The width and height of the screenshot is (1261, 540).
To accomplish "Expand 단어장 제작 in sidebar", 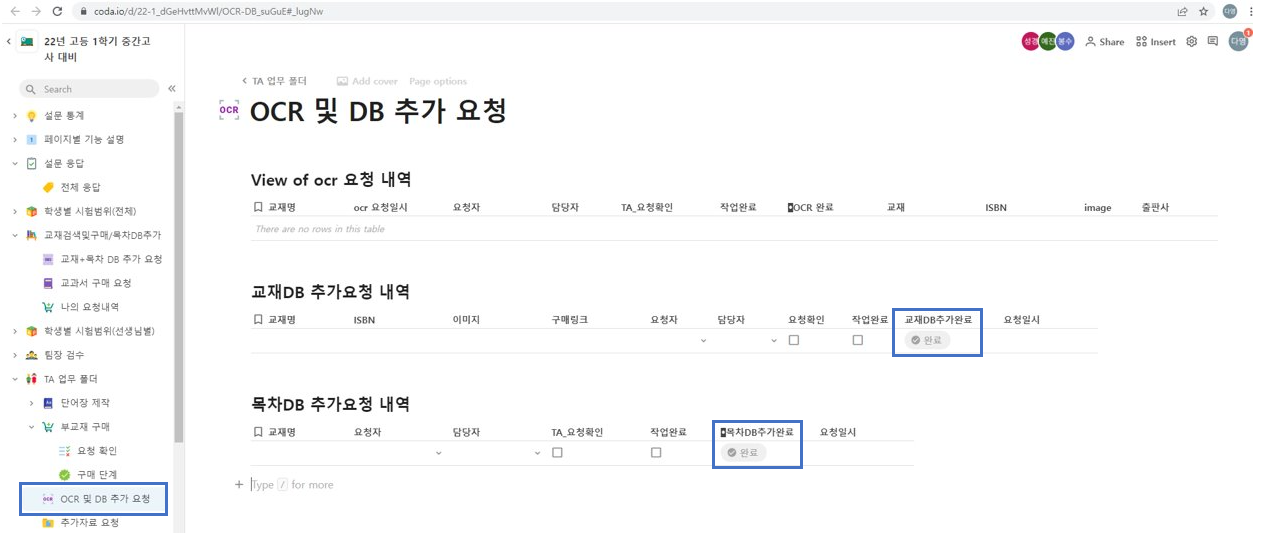I will click(x=31, y=403).
